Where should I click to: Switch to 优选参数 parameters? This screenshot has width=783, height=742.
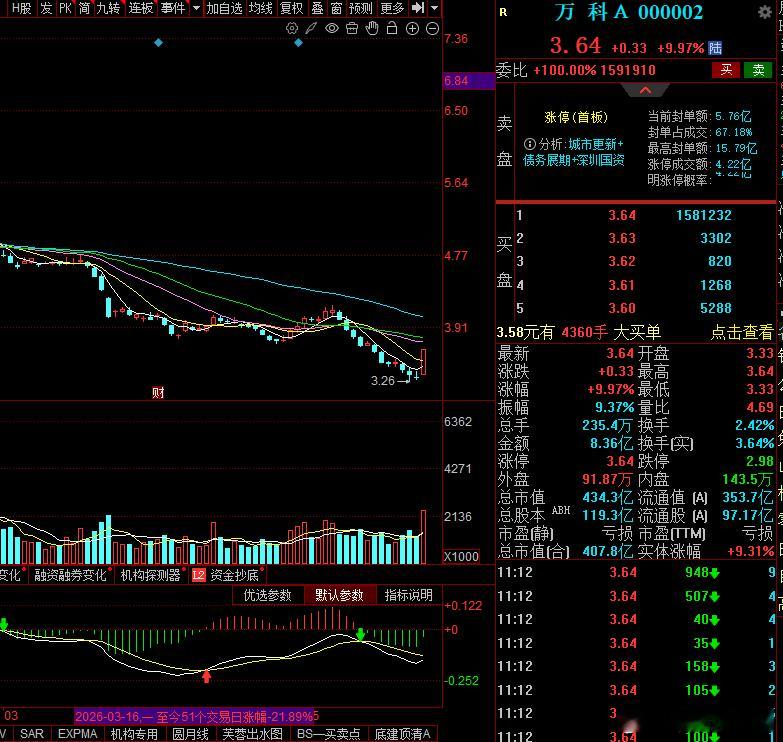point(267,595)
